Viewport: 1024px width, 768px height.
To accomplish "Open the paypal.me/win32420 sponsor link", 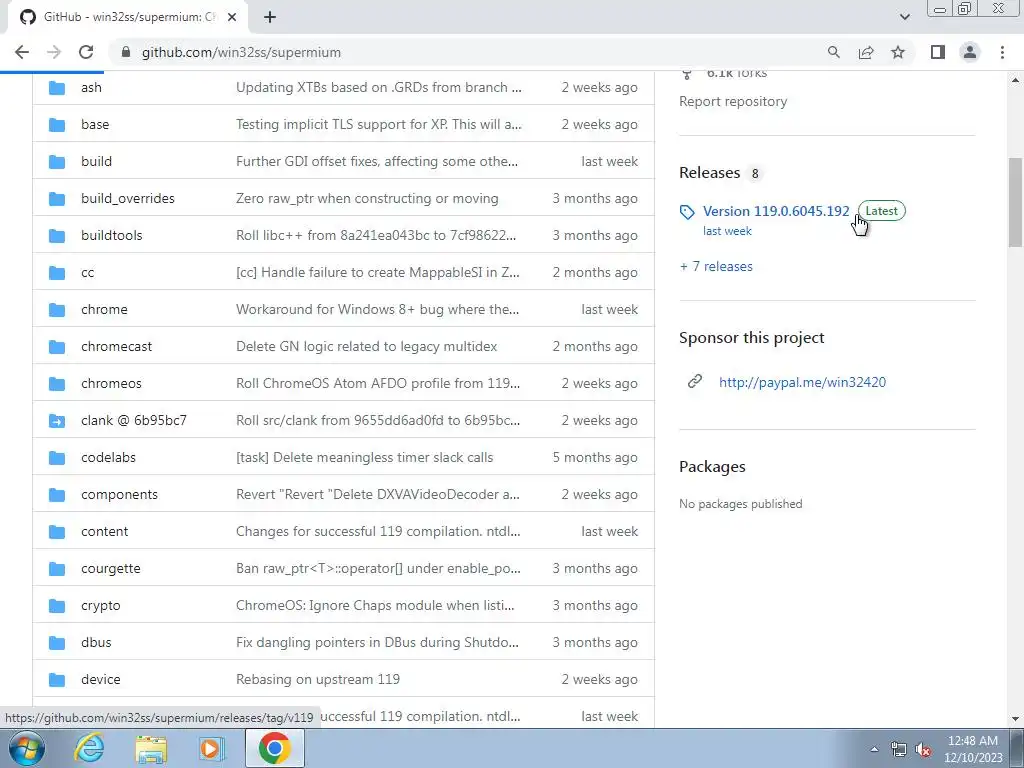I will pos(802,382).
